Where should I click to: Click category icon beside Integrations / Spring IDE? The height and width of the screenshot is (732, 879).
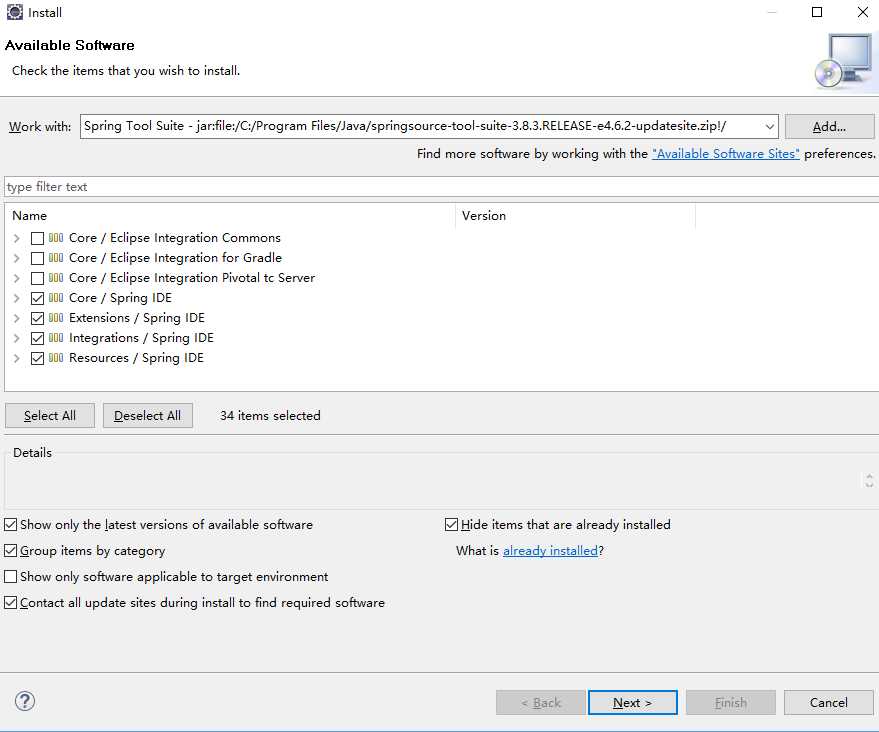tap(55, 338)
